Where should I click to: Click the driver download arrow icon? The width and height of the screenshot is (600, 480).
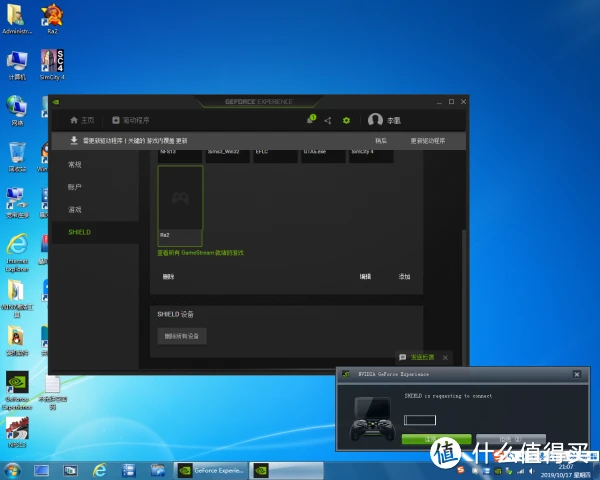74,141
